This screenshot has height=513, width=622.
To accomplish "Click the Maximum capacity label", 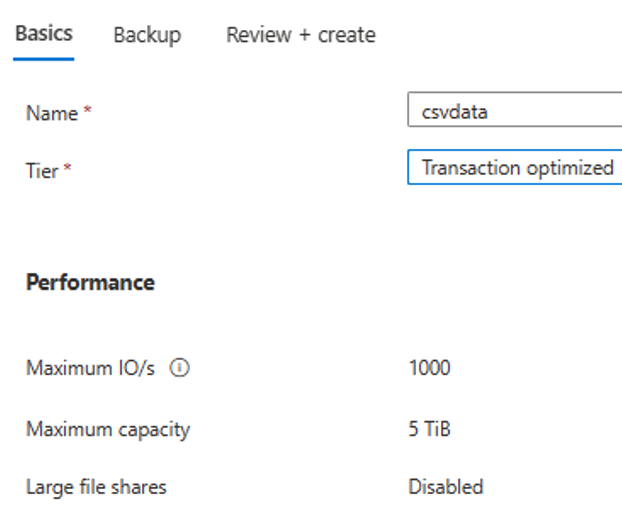I will [x=108, y=430].
